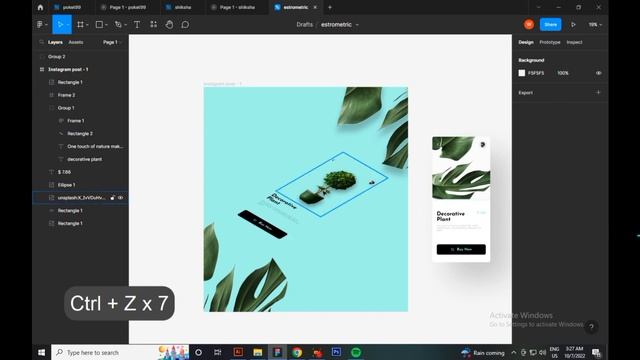Click Drafts in the file breadcrumb
The height and width of the screenshot is (360, 640).
click(304, 24)
